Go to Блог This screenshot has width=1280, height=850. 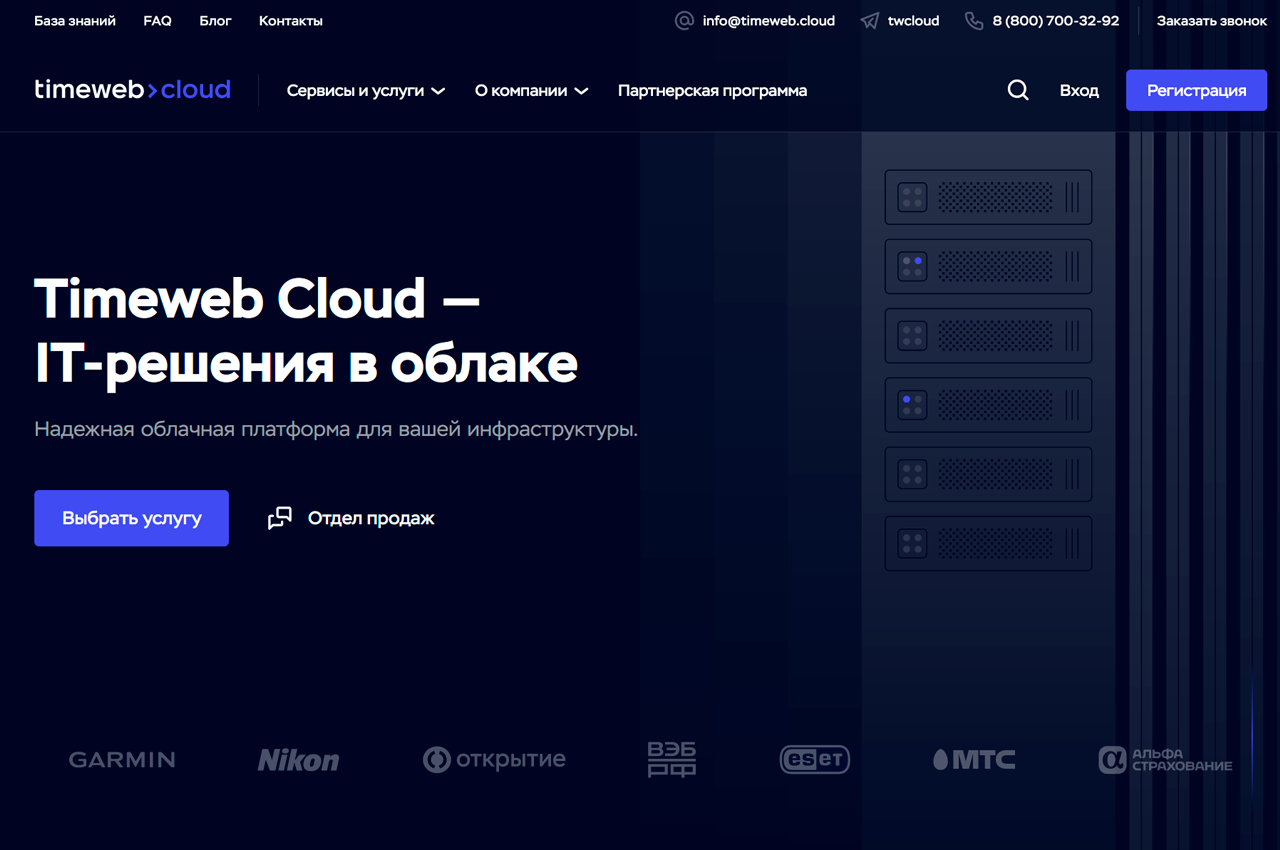pos(215,21)
